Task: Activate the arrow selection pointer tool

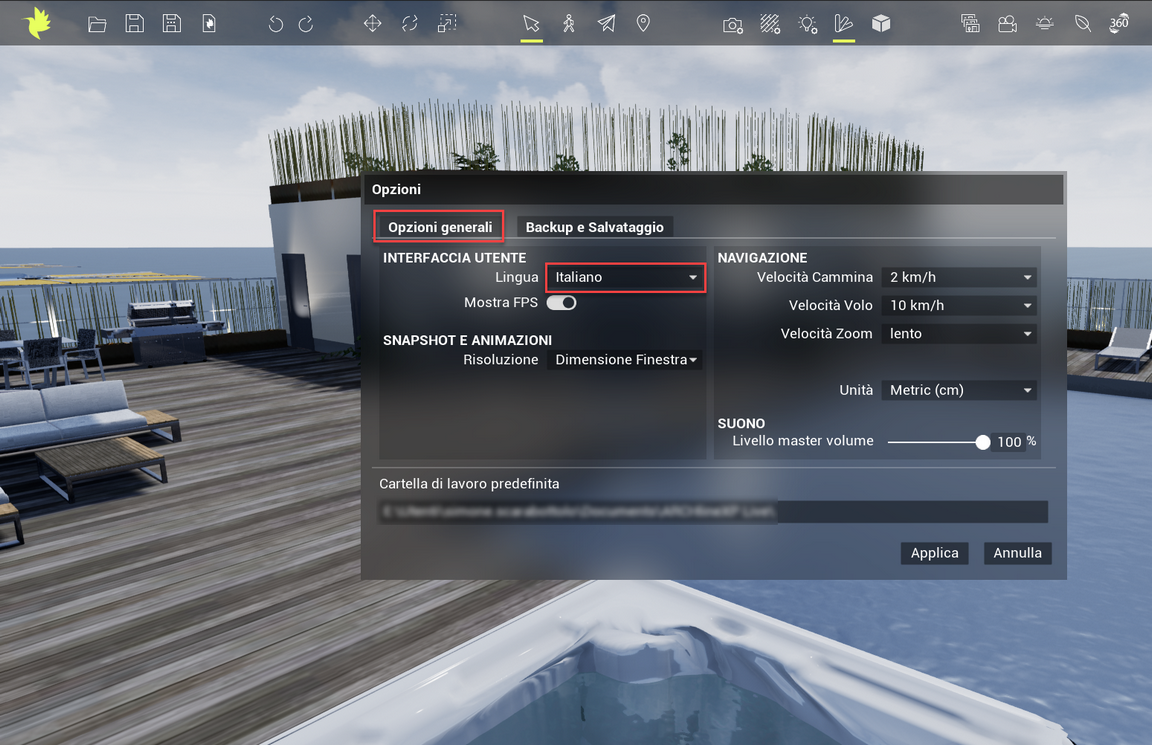Action: click(531, 24)
